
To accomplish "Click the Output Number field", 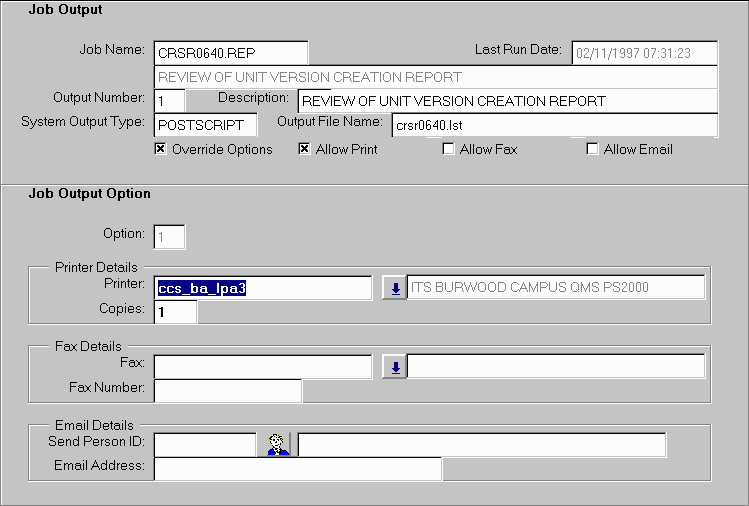I will [x=169, y=100].
